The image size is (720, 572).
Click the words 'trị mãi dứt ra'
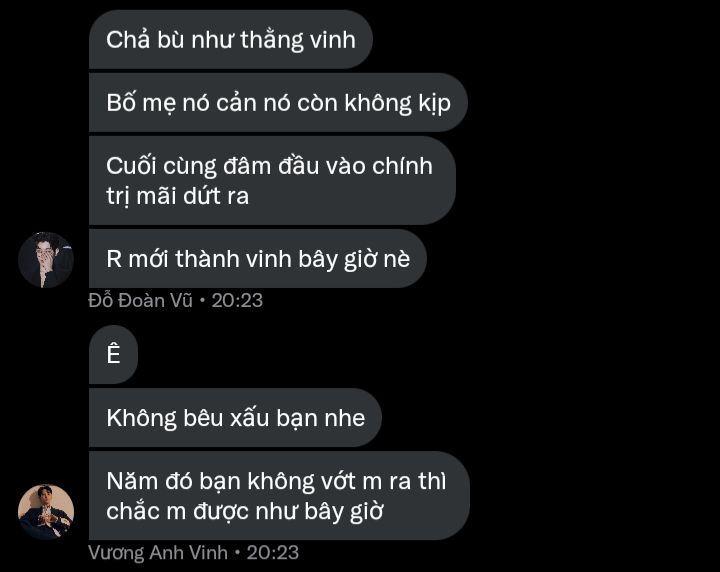178,196
